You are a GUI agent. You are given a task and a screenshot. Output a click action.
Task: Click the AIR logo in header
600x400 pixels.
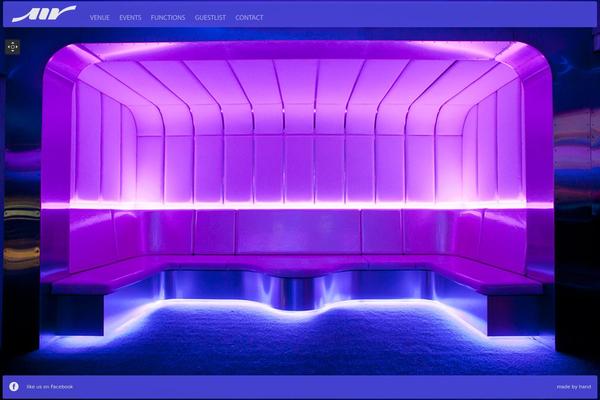[44, 14]
